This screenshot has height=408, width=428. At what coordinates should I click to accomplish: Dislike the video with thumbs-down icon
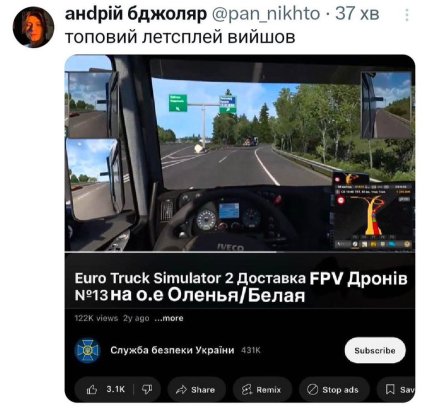pos(147,389)
